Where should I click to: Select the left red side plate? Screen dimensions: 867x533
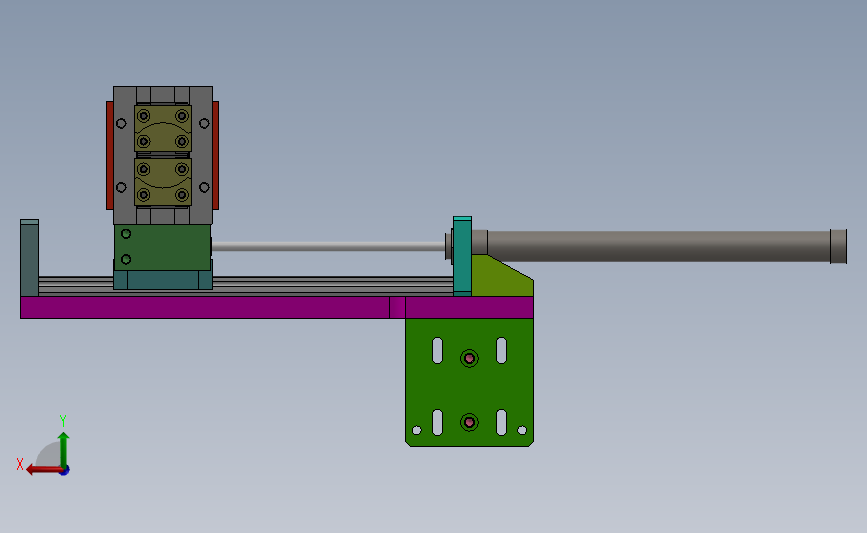point(109,155)
